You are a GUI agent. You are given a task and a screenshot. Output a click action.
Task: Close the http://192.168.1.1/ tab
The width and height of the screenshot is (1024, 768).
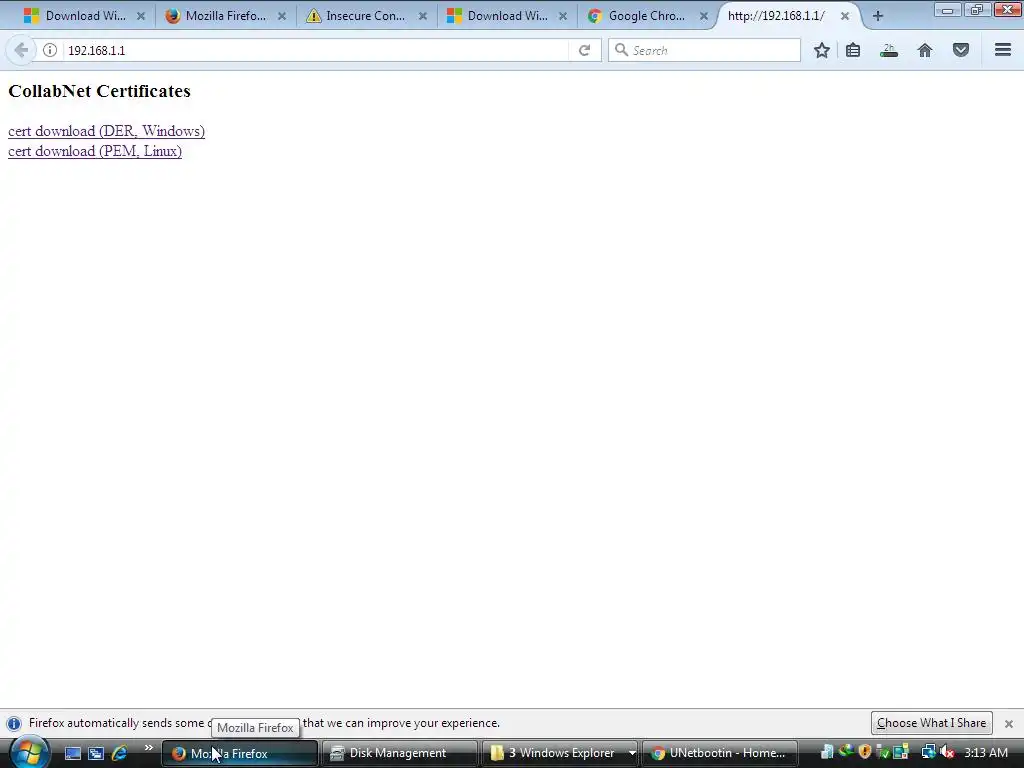tap(845, 16)
